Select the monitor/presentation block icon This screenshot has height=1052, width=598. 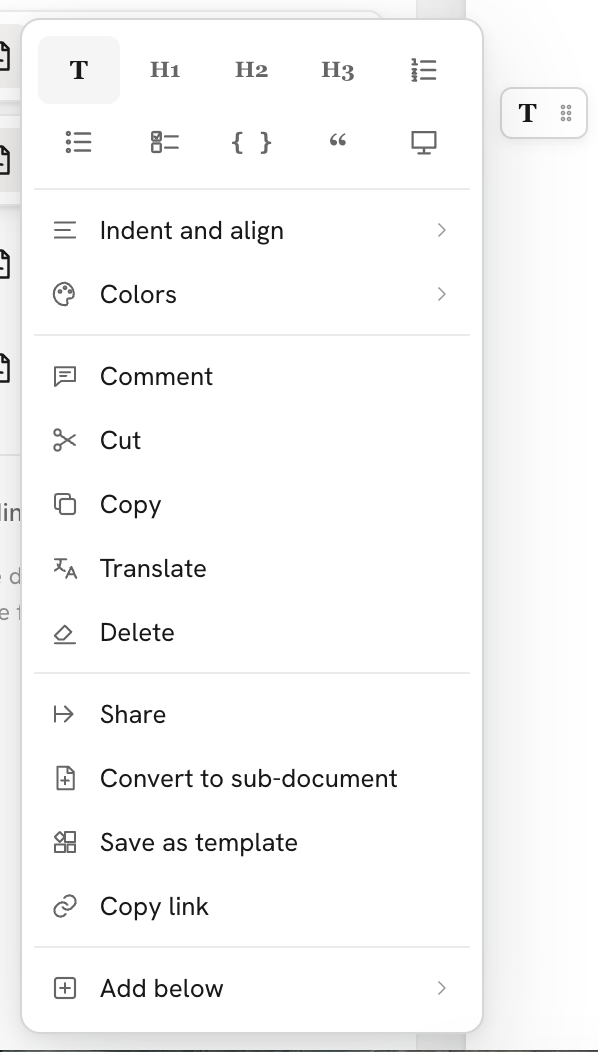[x=424, y=142]
